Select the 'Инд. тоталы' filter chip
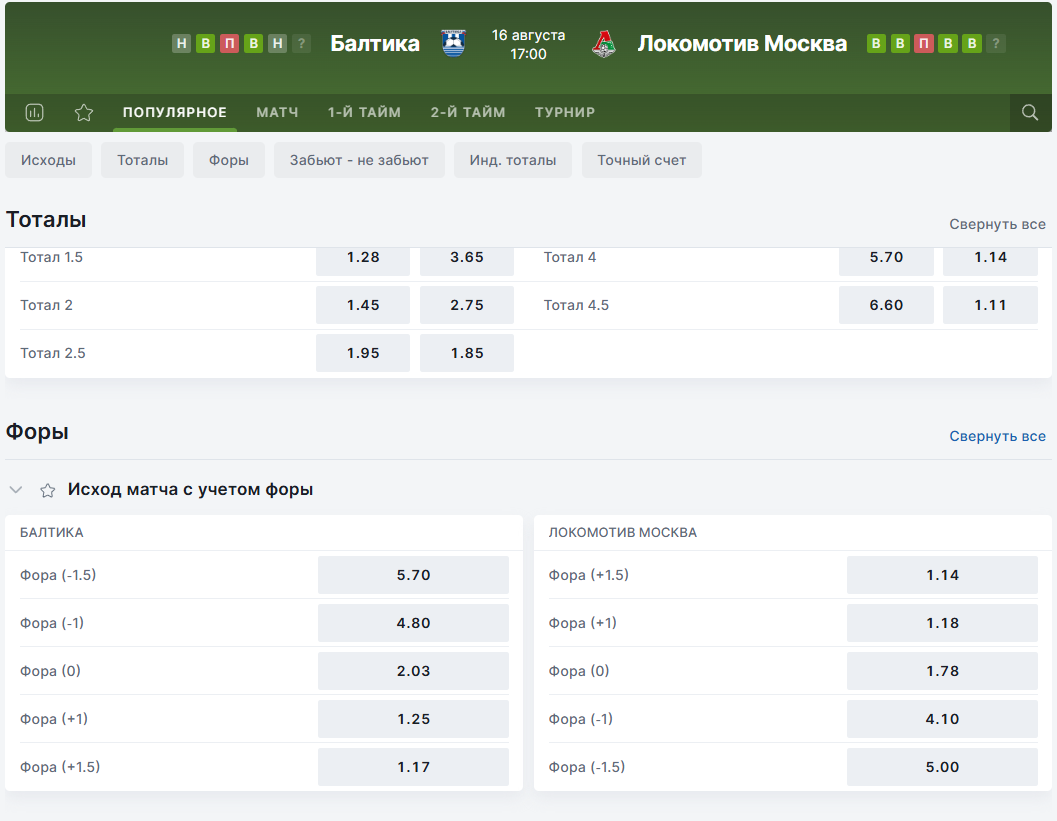Screen dimensions: 1057x821 click(x=513, y=160)
